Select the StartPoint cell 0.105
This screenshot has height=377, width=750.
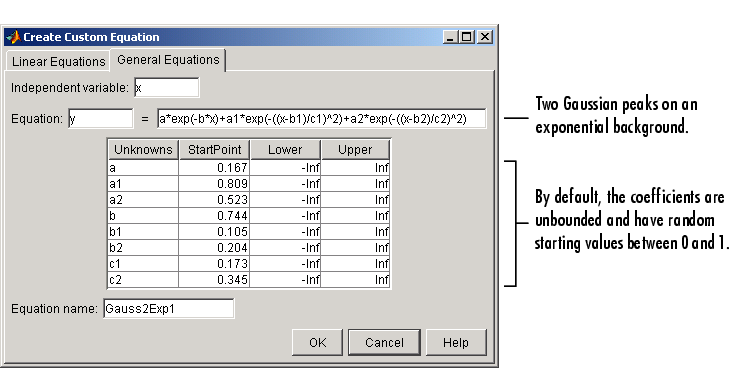tap(214, 232)
